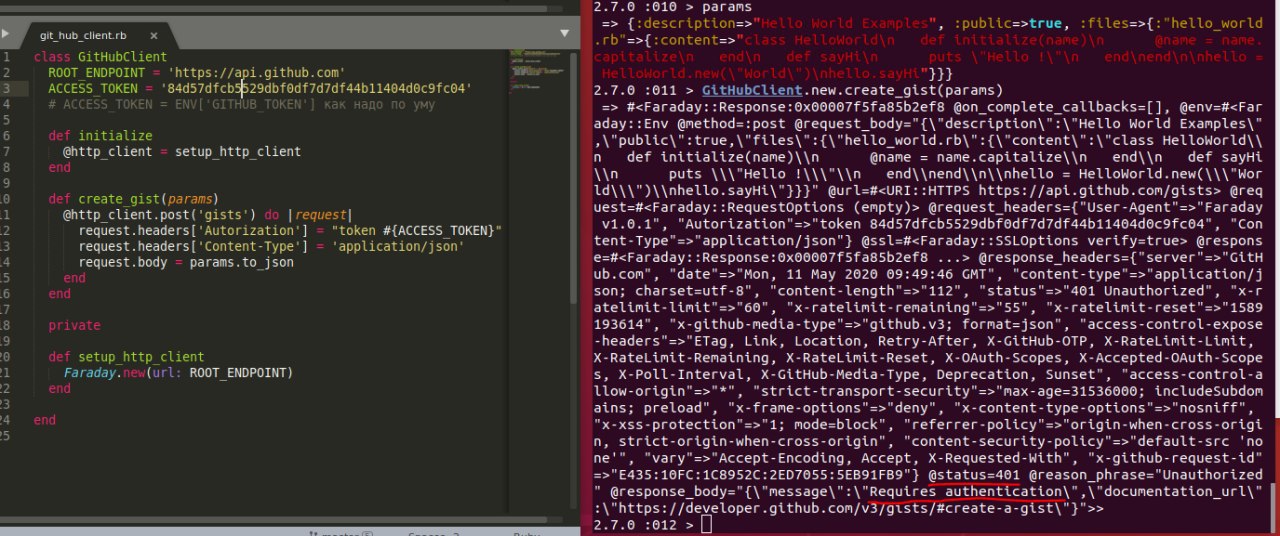Click 'def create_gist(params)' line
1280x536 pixels.
click(x=133, y=199)
